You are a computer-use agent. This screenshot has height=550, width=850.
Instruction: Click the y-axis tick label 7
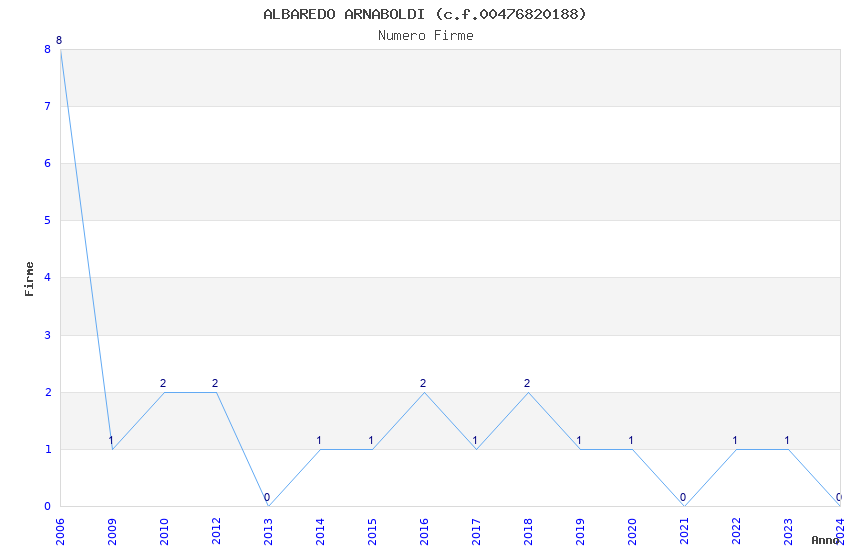tap(48, 106)
